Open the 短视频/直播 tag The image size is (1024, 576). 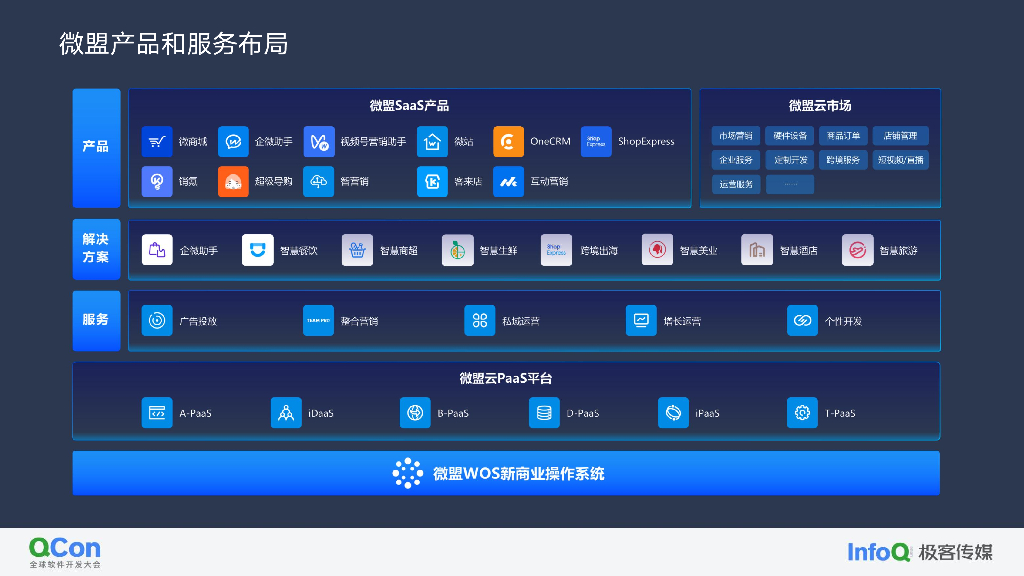click(x=901, y=160)
